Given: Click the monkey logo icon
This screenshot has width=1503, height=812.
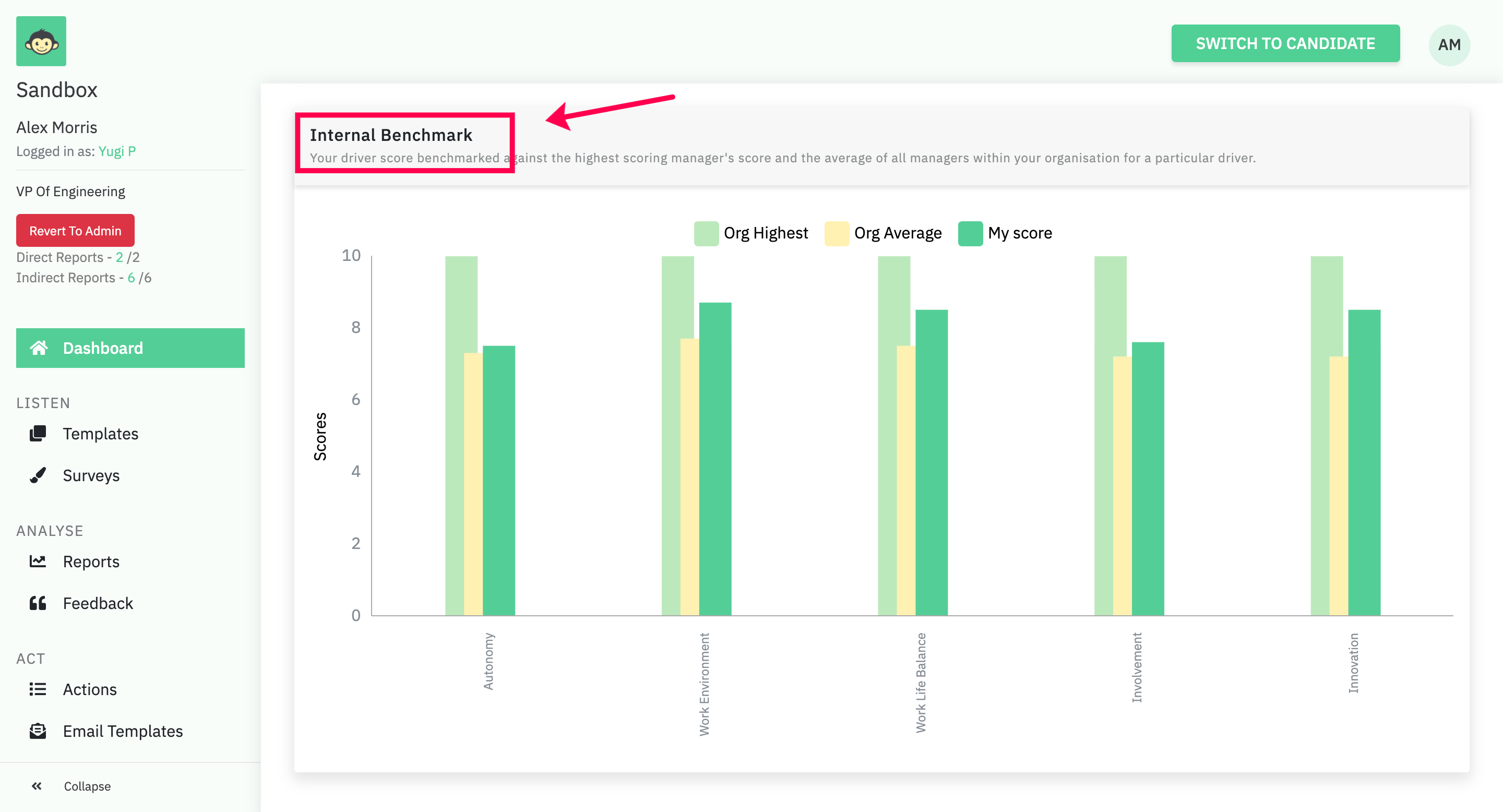Looking at the screenshot, I should [41, 41].
